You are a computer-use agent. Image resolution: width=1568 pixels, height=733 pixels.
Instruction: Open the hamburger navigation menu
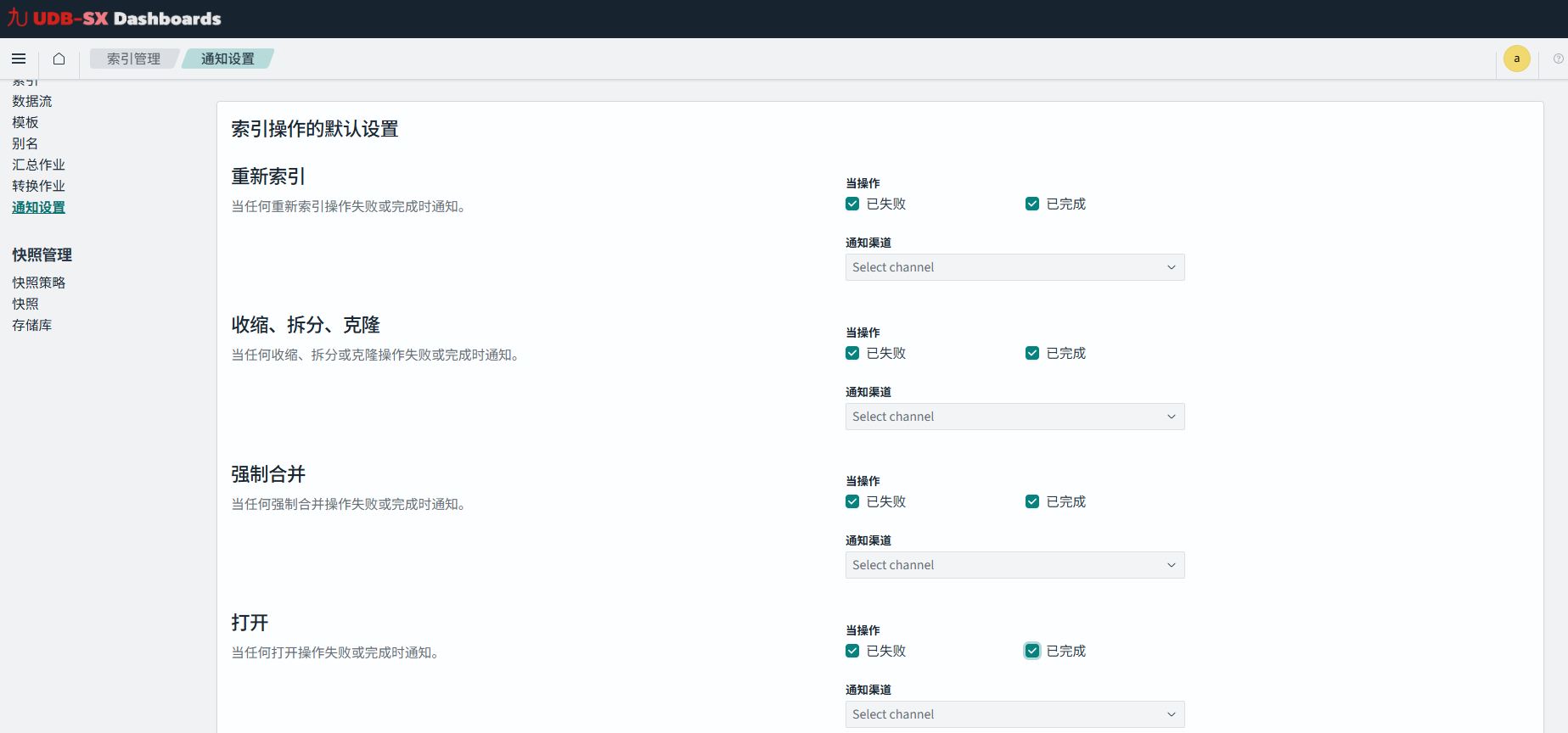tap(19, 59)
